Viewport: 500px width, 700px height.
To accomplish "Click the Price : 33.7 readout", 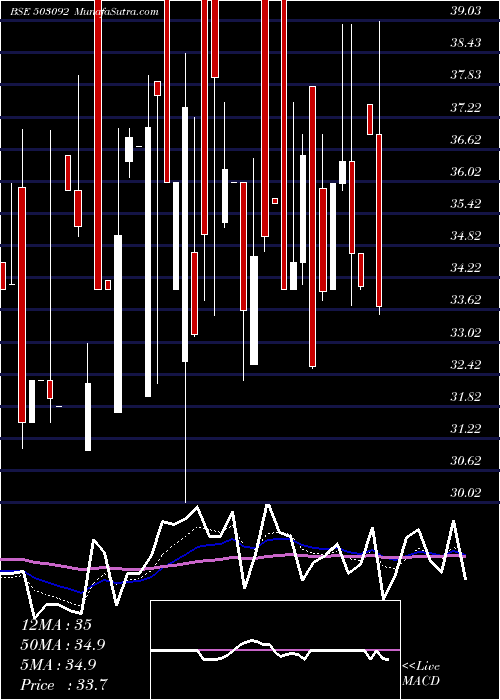I will click(64, 685).
